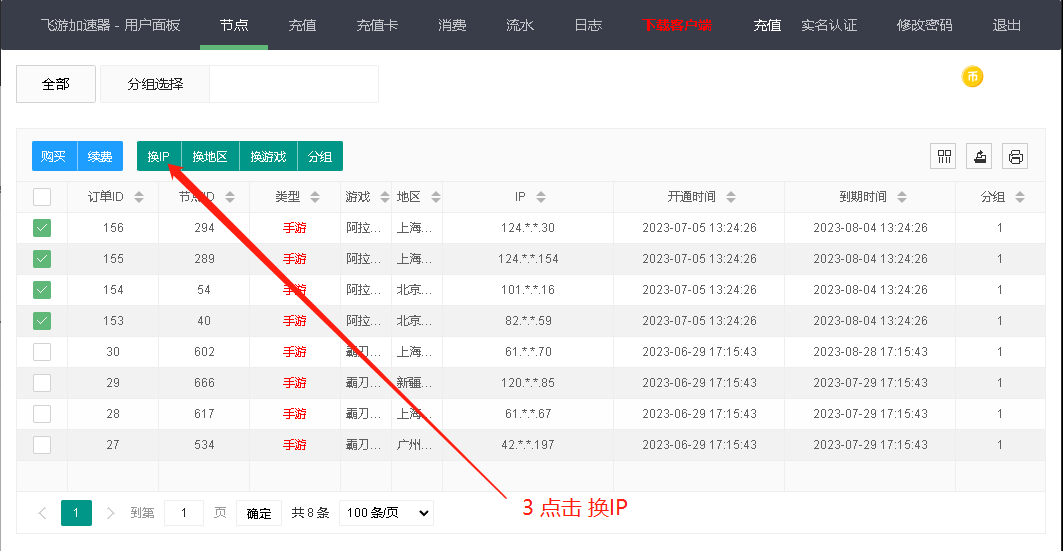The height and width of the screenshot is (551, 1063).
Task: Click the 2023-08-28 17:15:43 expiry cell
Action: pyautogui.click(x=870, y=352)
